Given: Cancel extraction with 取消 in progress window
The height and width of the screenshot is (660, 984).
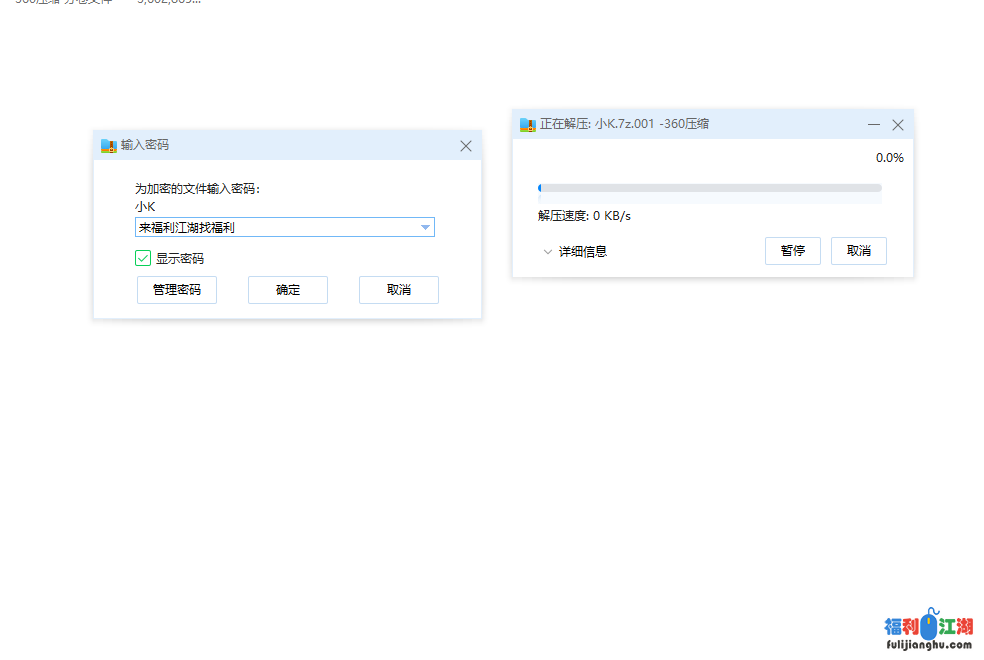Looking at the screenshot, I should coord(858,251).
